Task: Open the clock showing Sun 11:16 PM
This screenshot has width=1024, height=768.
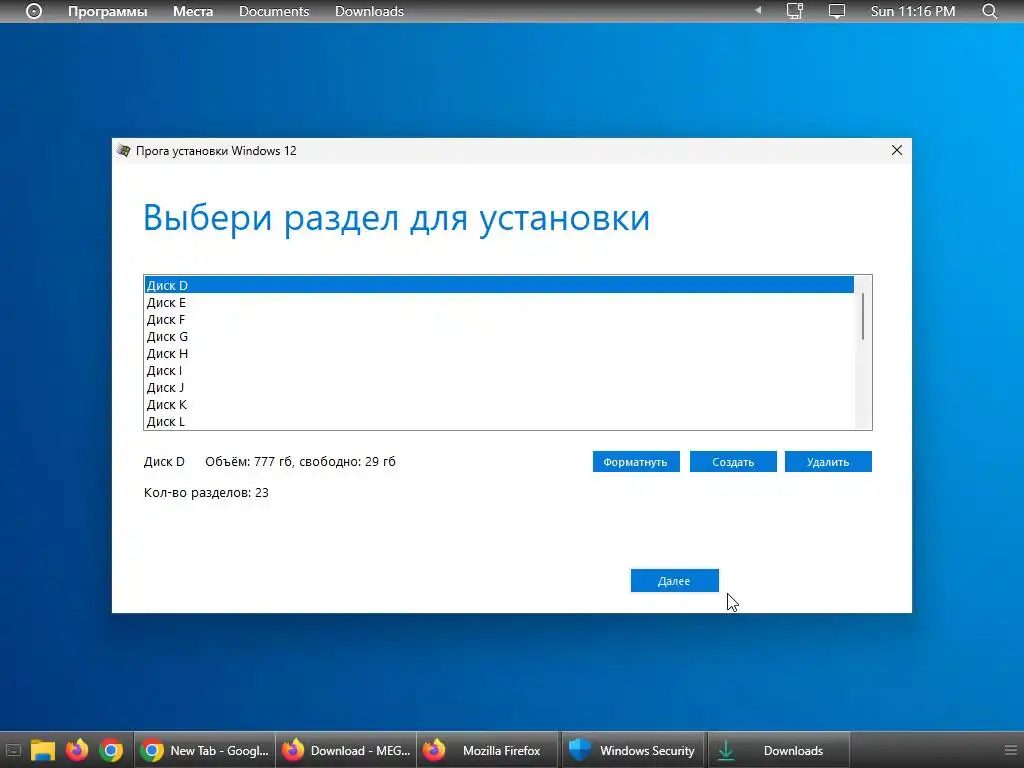Action: click(912, 11)
